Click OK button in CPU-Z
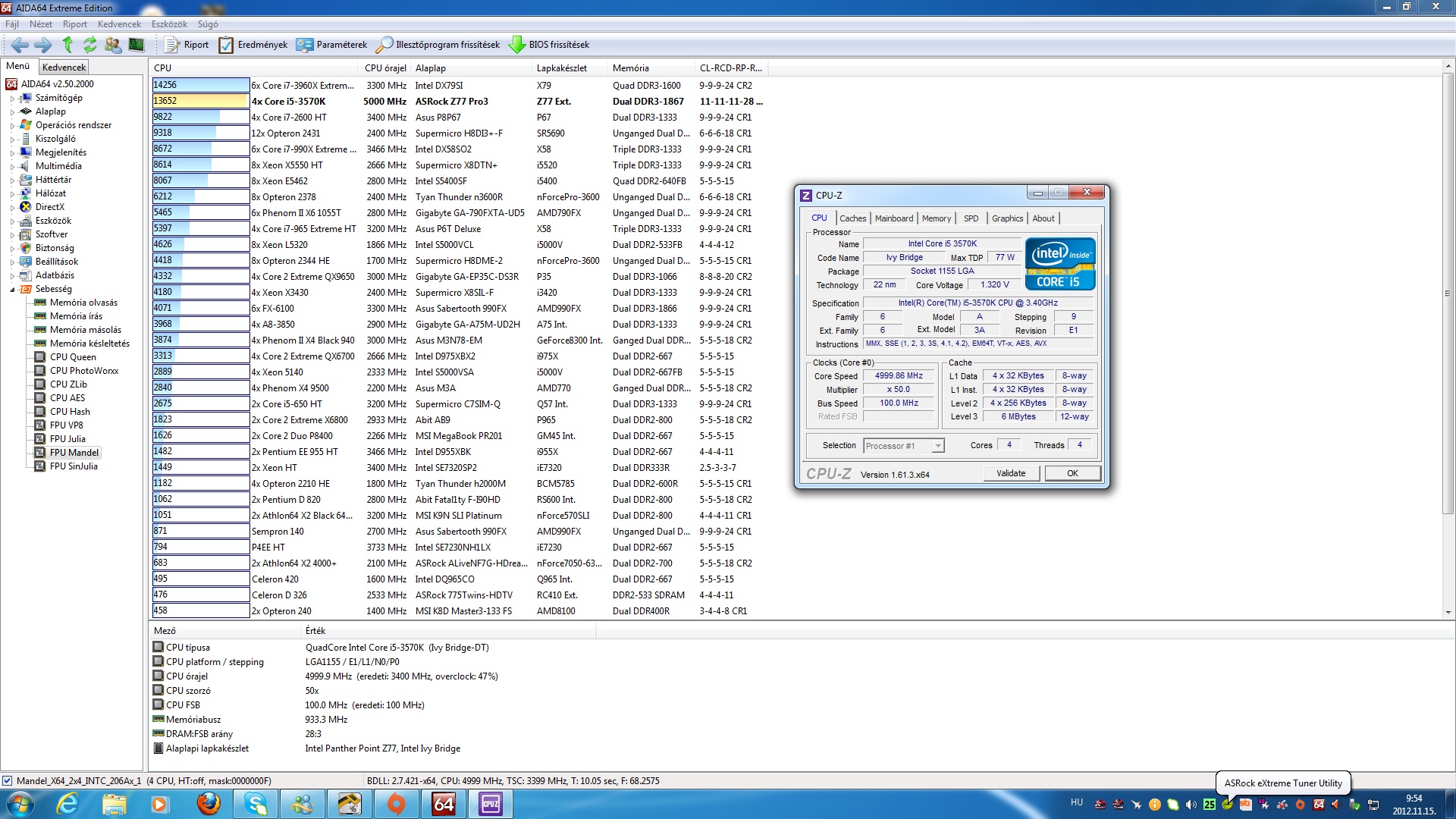This screenshot has width=1456, height=819. point(1072,473)
